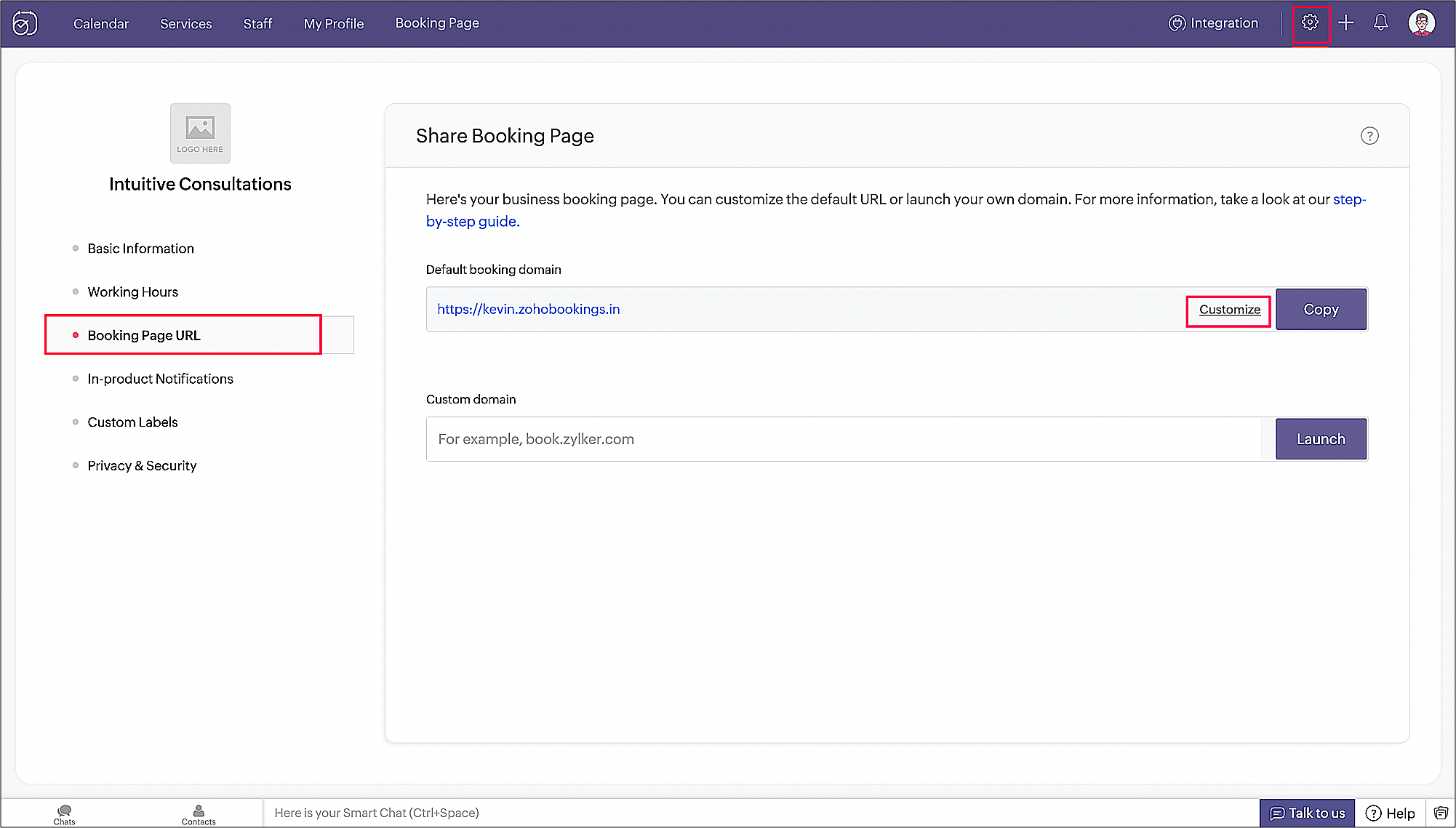Click the bottom-right chat window icon
Screen dimensions: 1456x828
[x=1441, y=813]
